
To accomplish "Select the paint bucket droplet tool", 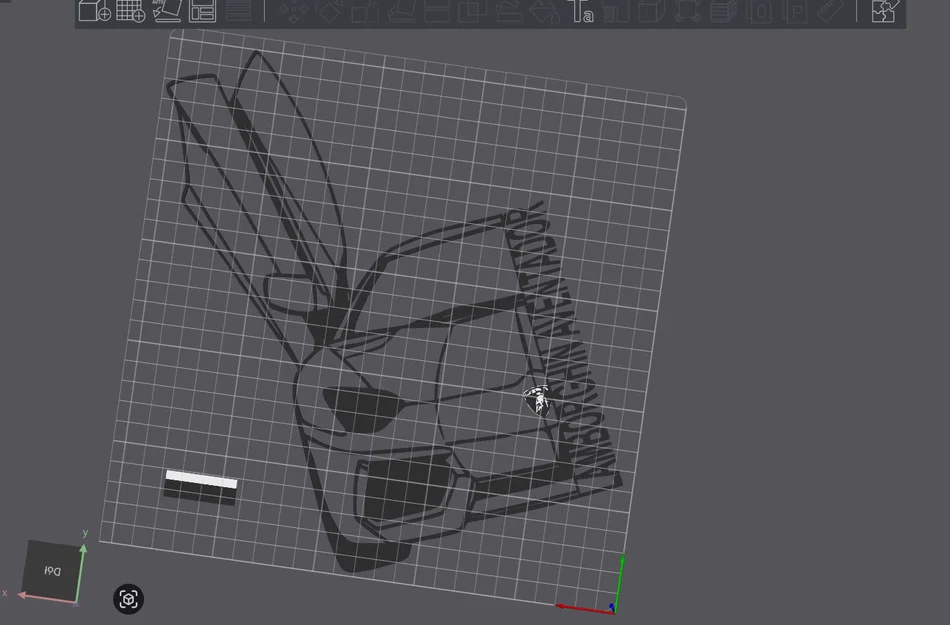I will click(x=545, y=10).
